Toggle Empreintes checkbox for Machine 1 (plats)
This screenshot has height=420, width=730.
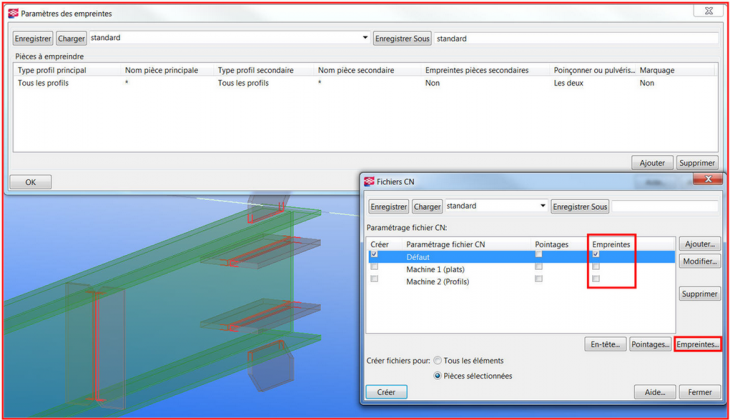coord(596,267)
